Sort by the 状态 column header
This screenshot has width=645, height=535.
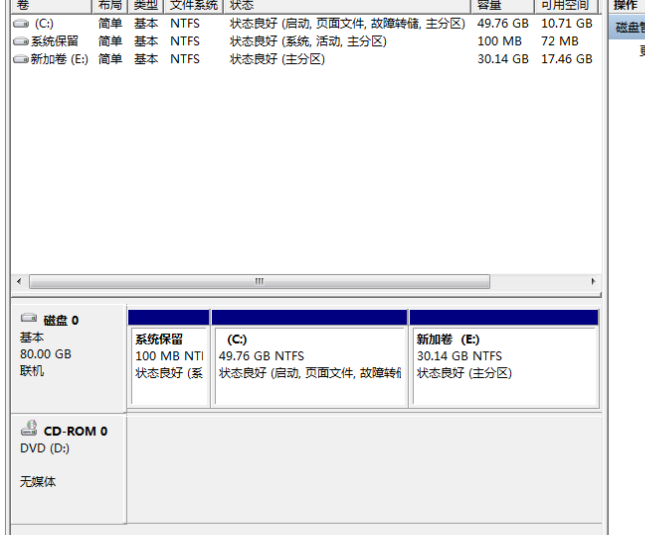pyautogui.click(x=242, y=5)
